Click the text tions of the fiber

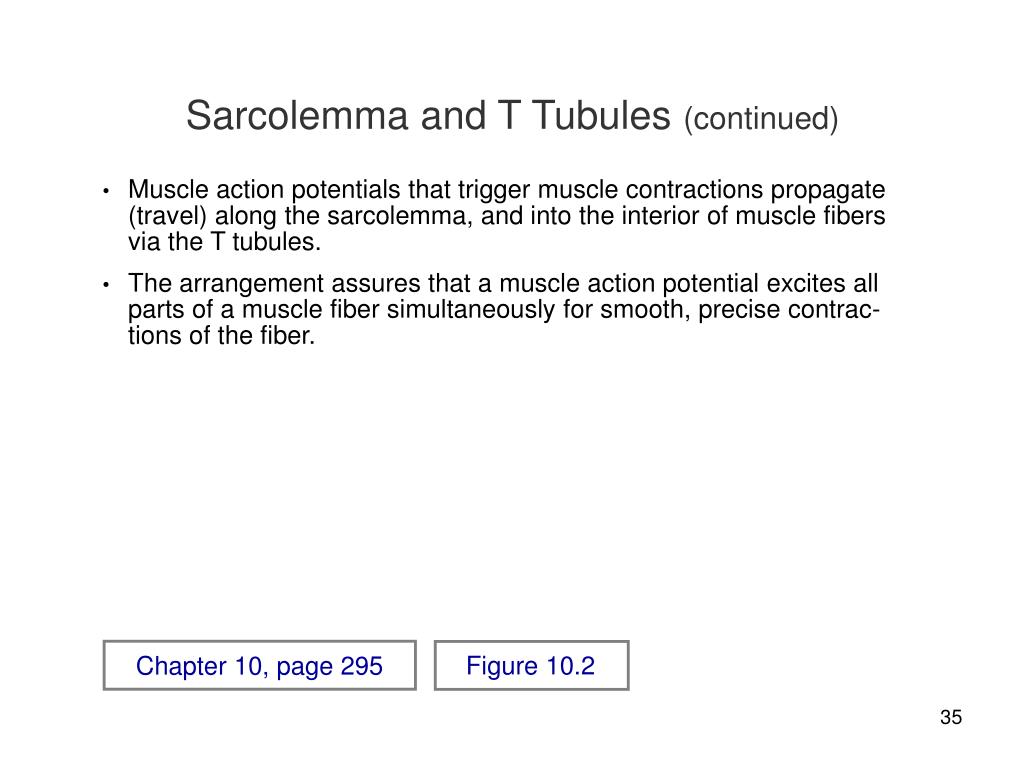pyautogui.click(x=221, y=336)
